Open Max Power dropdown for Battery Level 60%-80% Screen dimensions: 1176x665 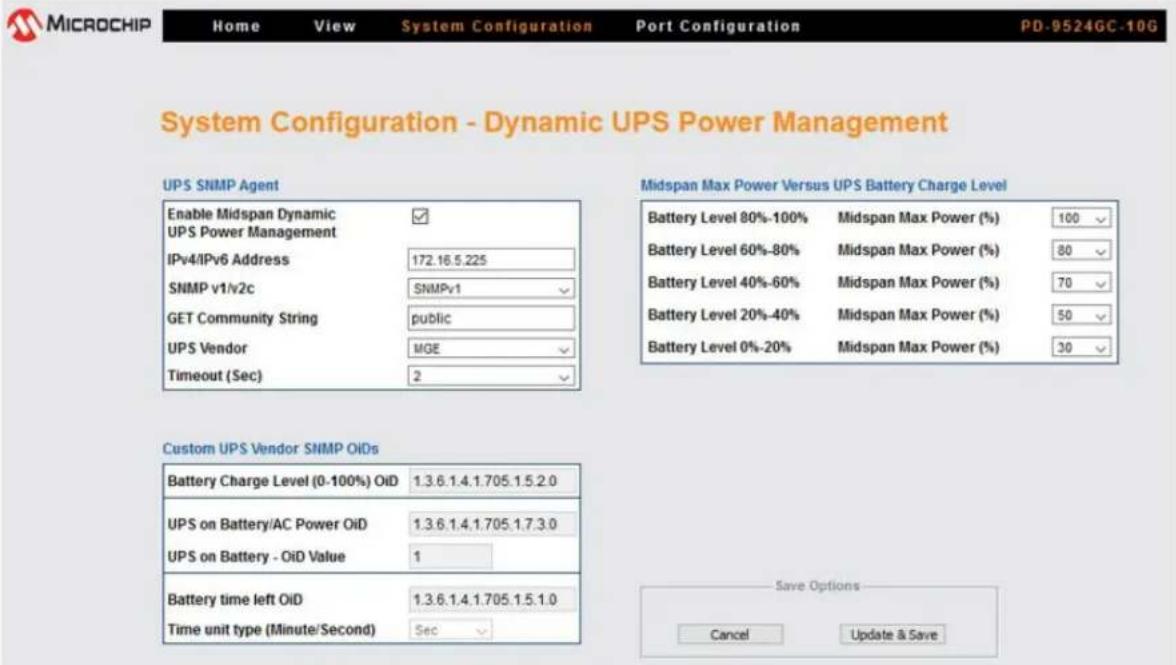point(1081,250)
